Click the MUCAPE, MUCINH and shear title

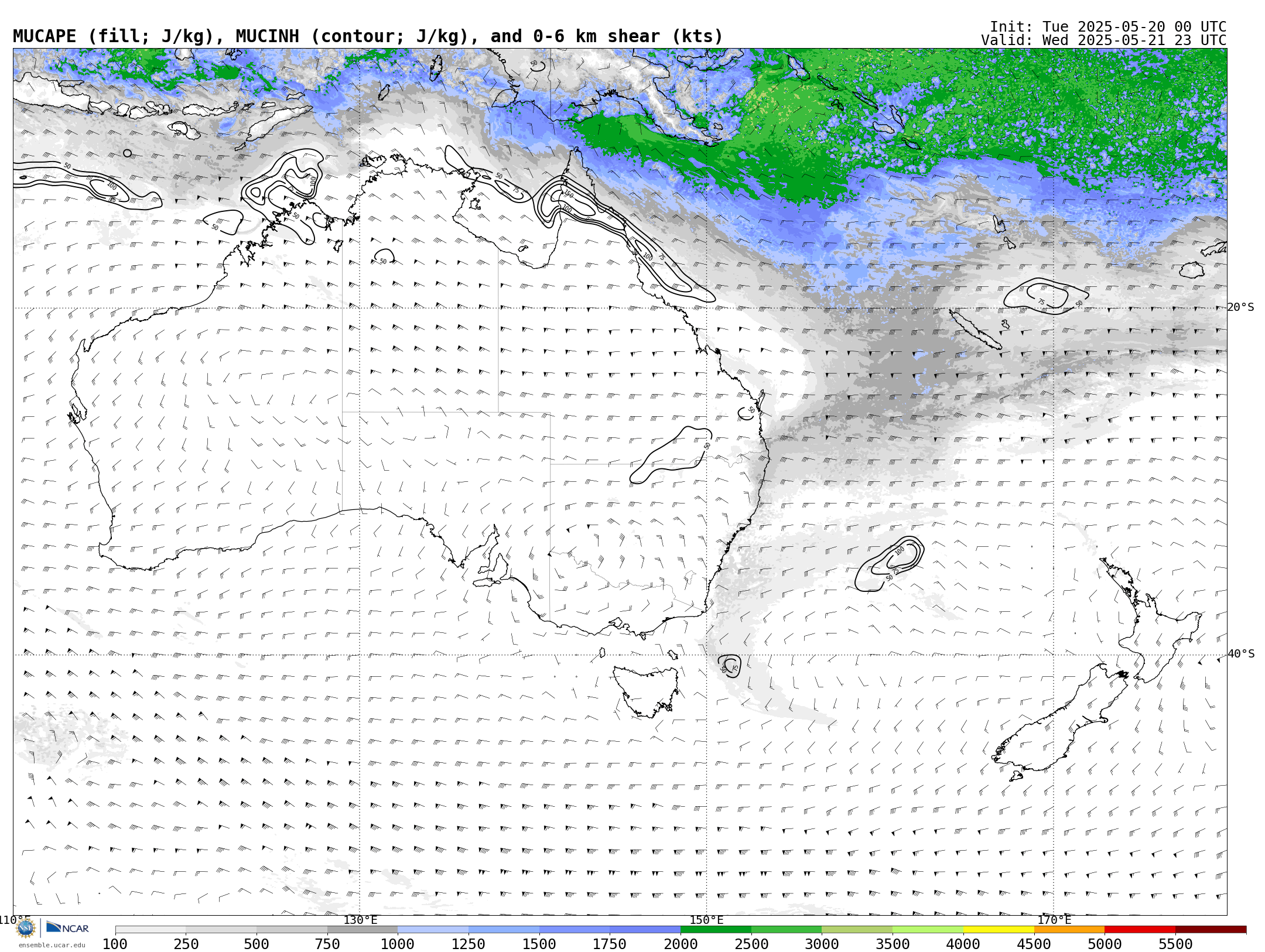[368, 36]
